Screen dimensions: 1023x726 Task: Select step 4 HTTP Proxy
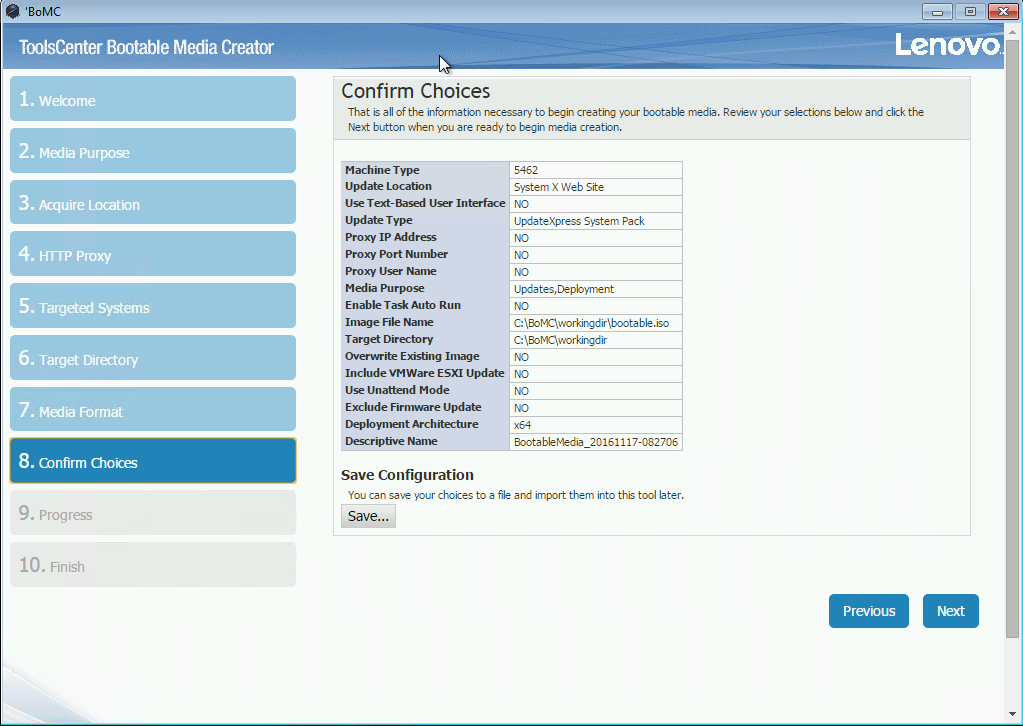point(153,254)
